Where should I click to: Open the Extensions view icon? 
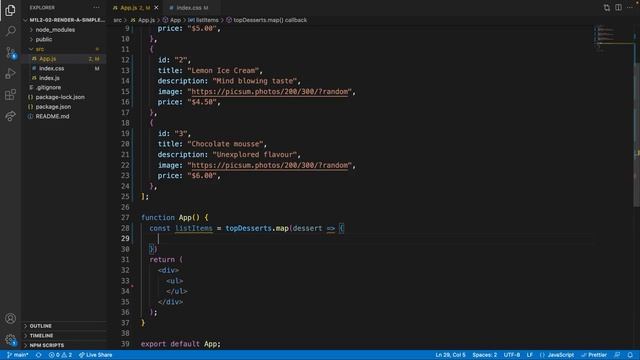11,95
